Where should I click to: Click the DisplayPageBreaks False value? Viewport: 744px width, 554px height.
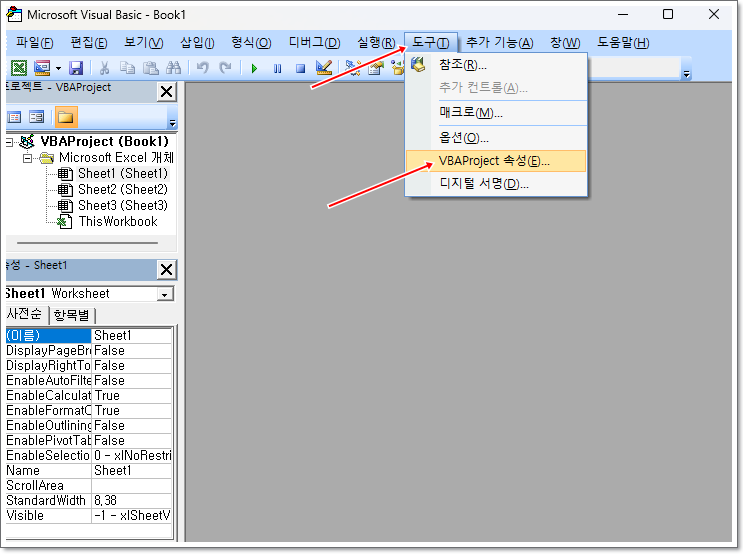pyautogui.click(x=131, y=351)
